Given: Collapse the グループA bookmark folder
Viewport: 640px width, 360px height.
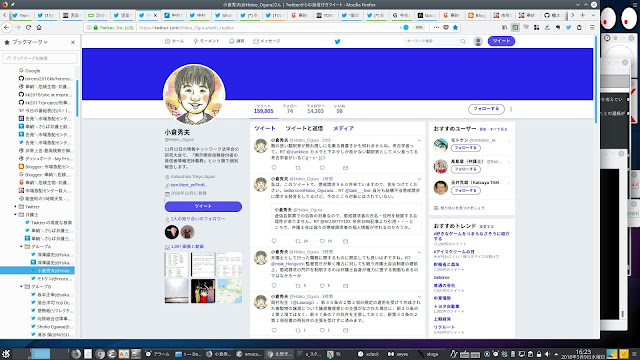Looking at the screenshot, I should (21, 247).
